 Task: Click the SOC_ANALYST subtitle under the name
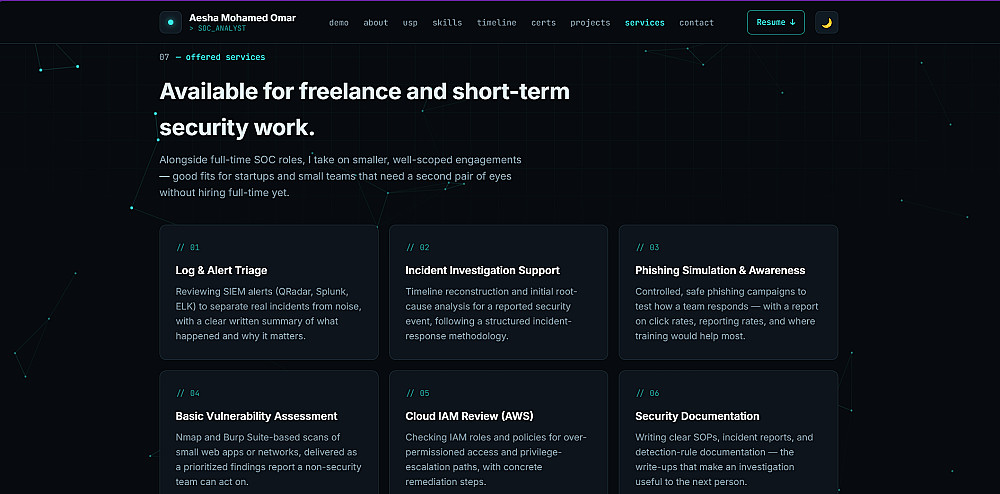217,29
